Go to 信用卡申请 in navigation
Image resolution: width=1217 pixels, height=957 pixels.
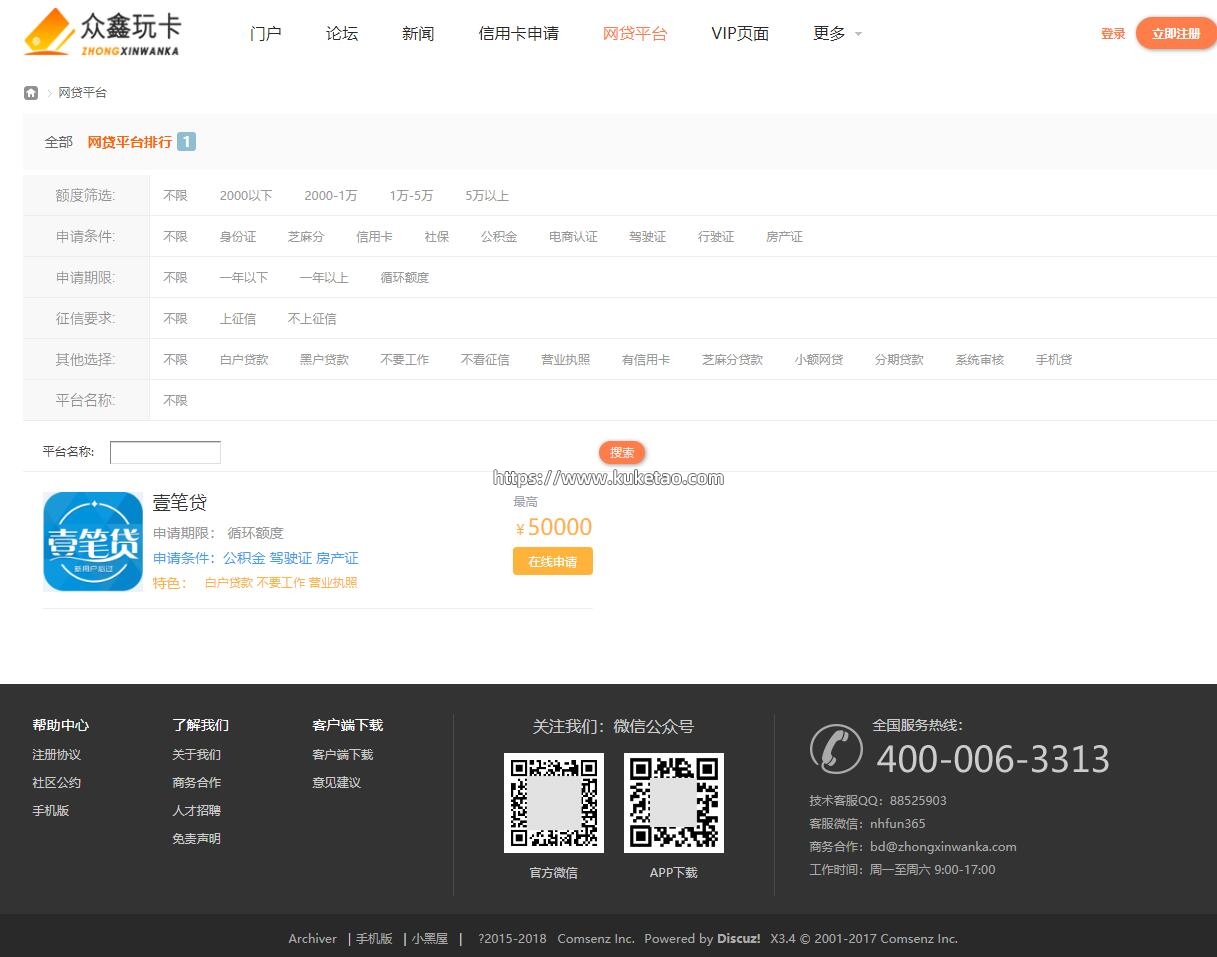pyautogui.click(x=518, y=34)
